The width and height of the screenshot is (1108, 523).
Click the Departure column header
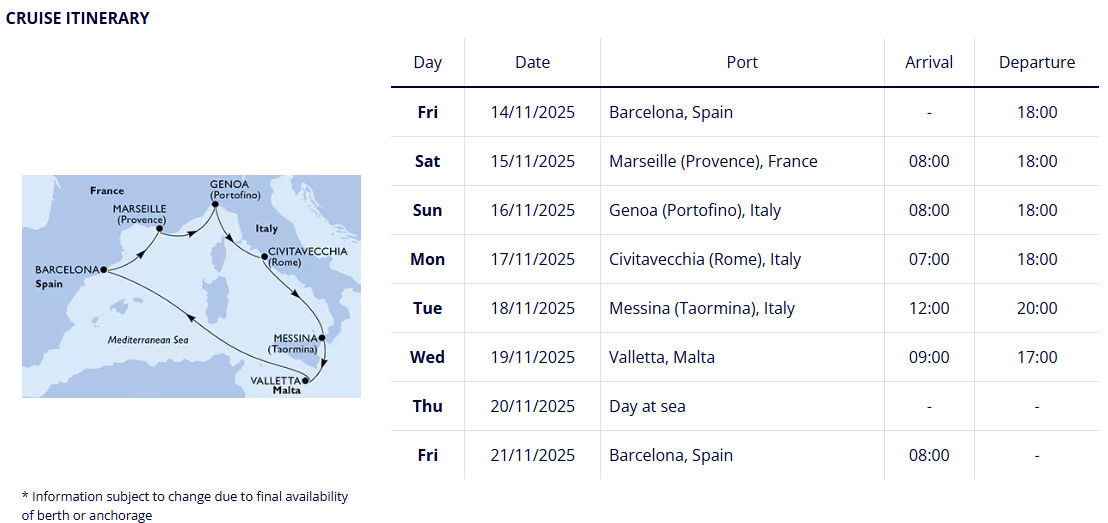(x=1036, y=62)
